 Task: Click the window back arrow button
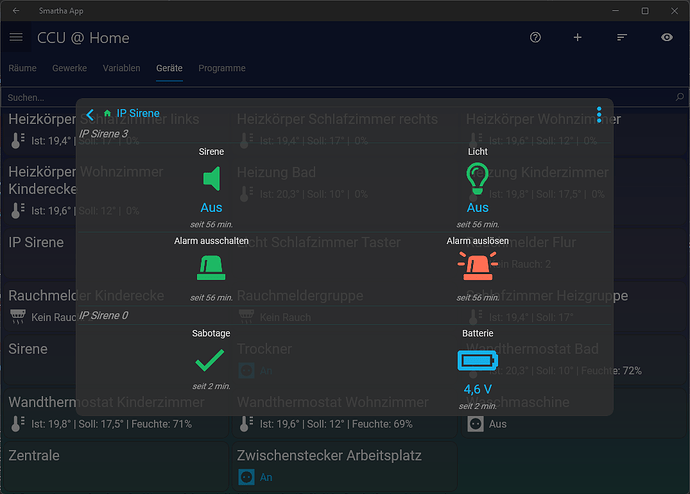click(15, 10)
